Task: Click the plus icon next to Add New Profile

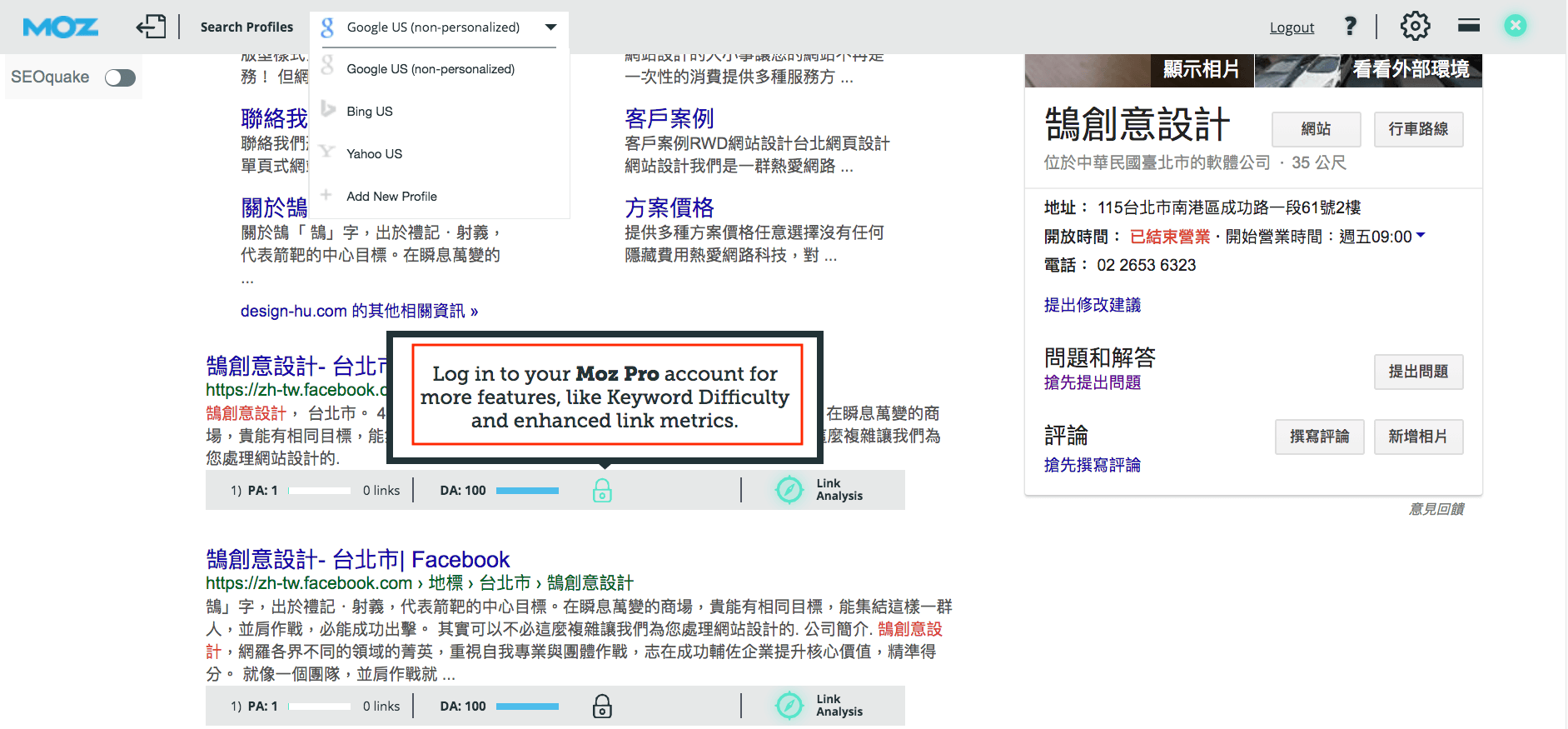Action: (326, 194)
